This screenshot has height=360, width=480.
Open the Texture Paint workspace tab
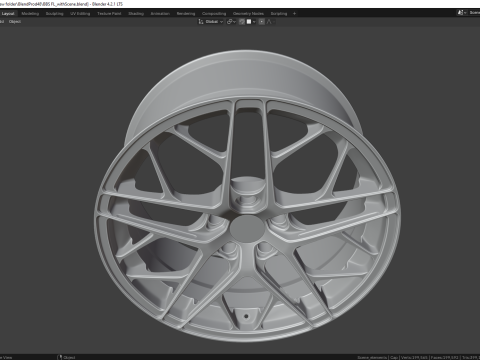(x=109, y=14)
